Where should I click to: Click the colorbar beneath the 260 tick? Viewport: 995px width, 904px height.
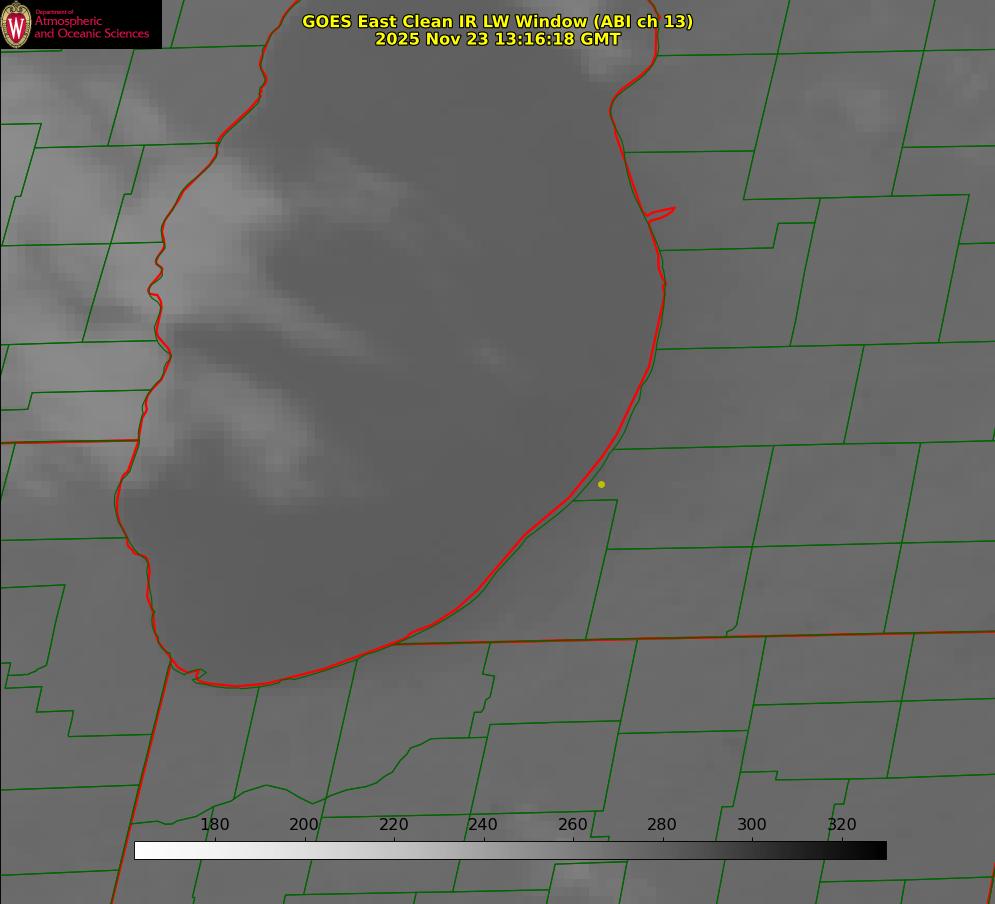point(573,851)
